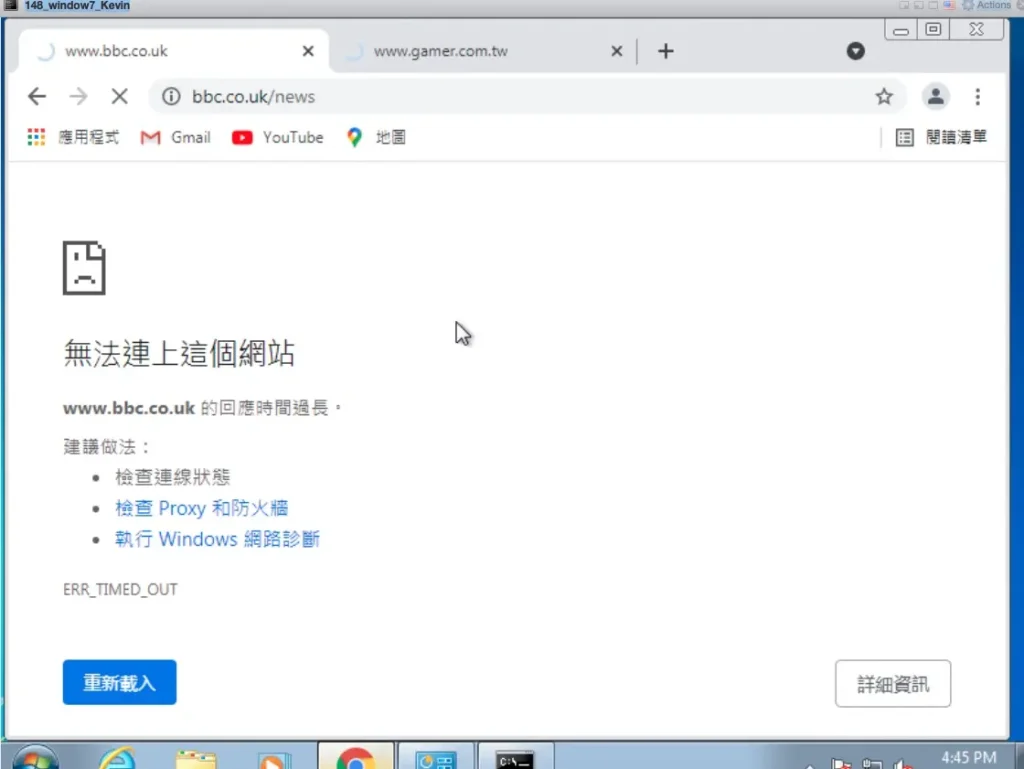
Task: Open Command Prompt from the taskbar
Action: coord(516,758)
